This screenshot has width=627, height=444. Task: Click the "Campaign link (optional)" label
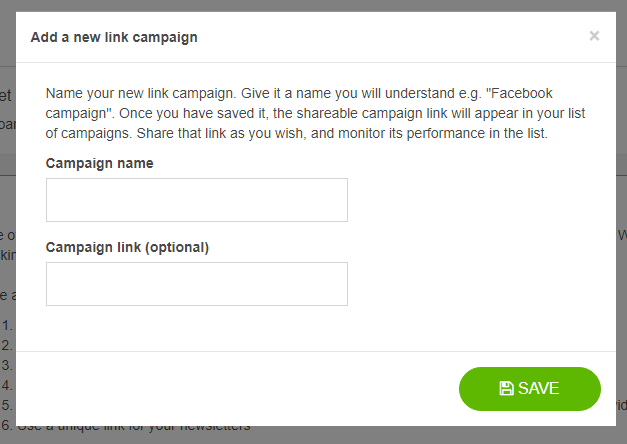tap(127, 247)
